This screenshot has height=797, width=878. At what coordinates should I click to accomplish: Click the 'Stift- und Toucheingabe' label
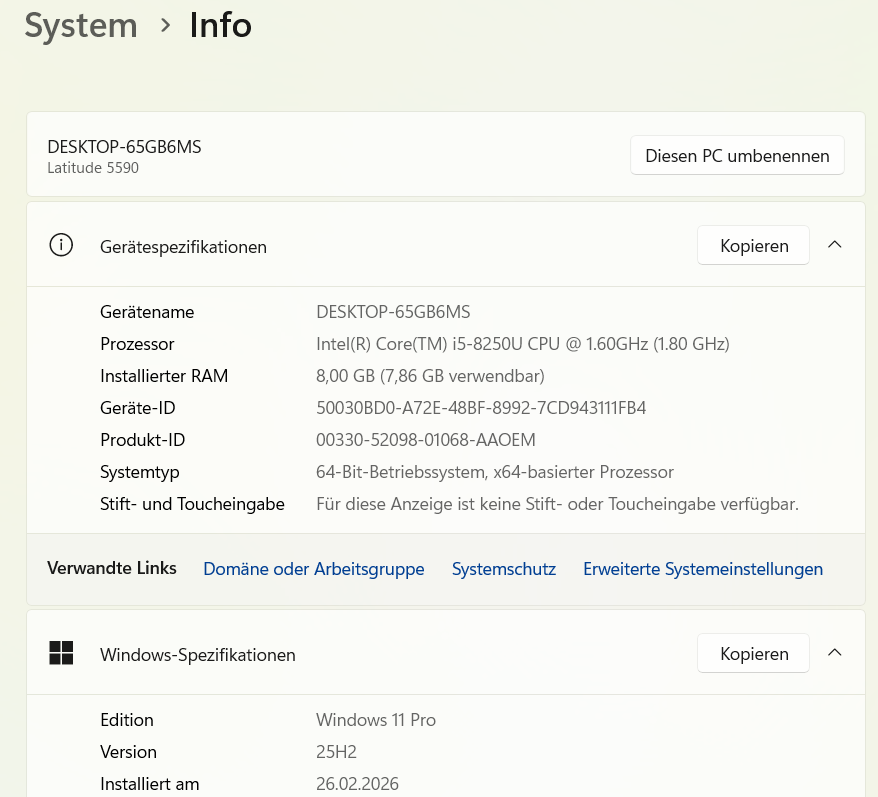(192, 504)
